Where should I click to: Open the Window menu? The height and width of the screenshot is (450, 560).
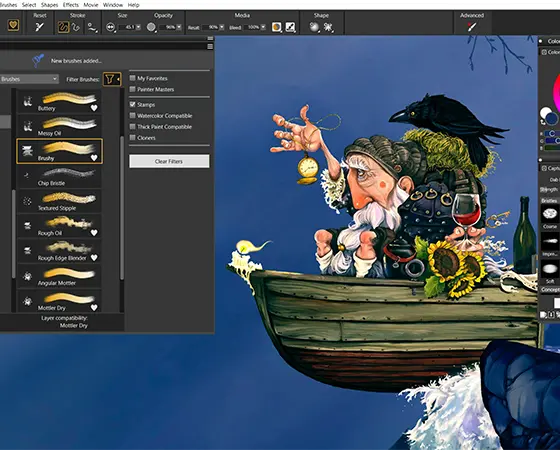[113, 5]
